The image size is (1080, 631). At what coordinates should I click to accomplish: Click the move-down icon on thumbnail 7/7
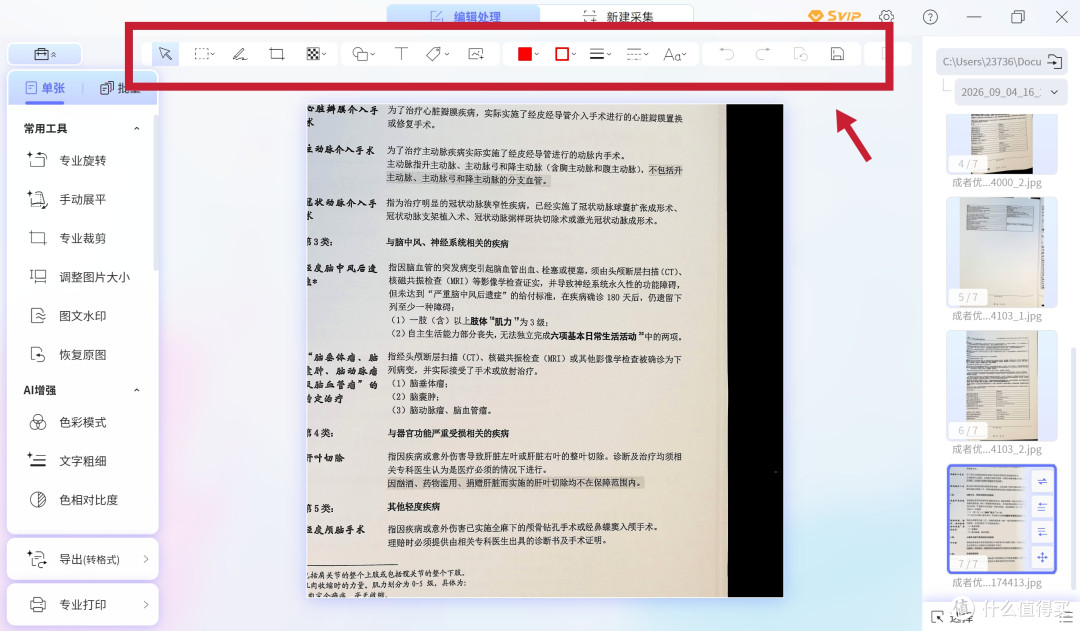pos(1042,532)
